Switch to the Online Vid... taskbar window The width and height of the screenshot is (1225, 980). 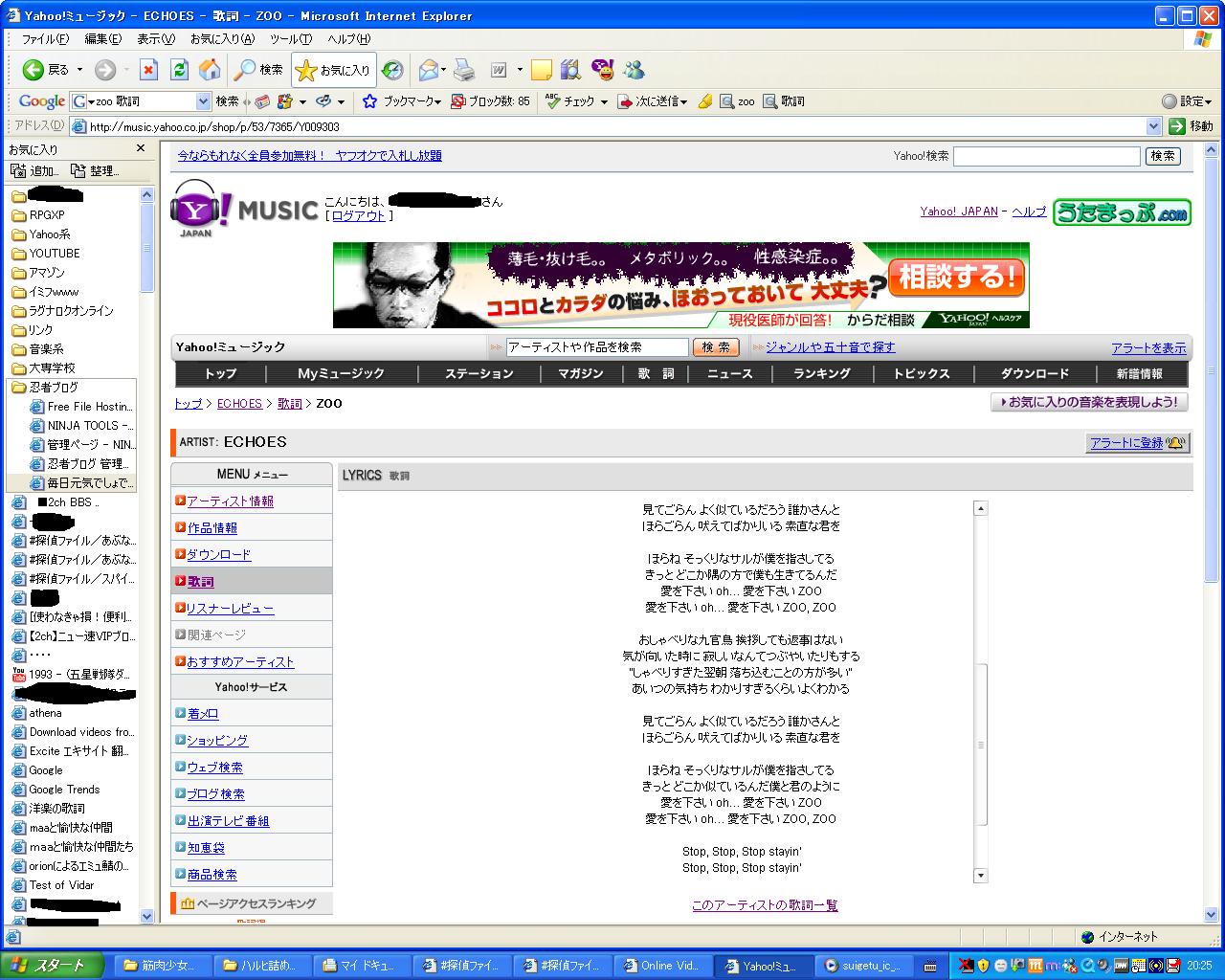(x=664, y=966)
